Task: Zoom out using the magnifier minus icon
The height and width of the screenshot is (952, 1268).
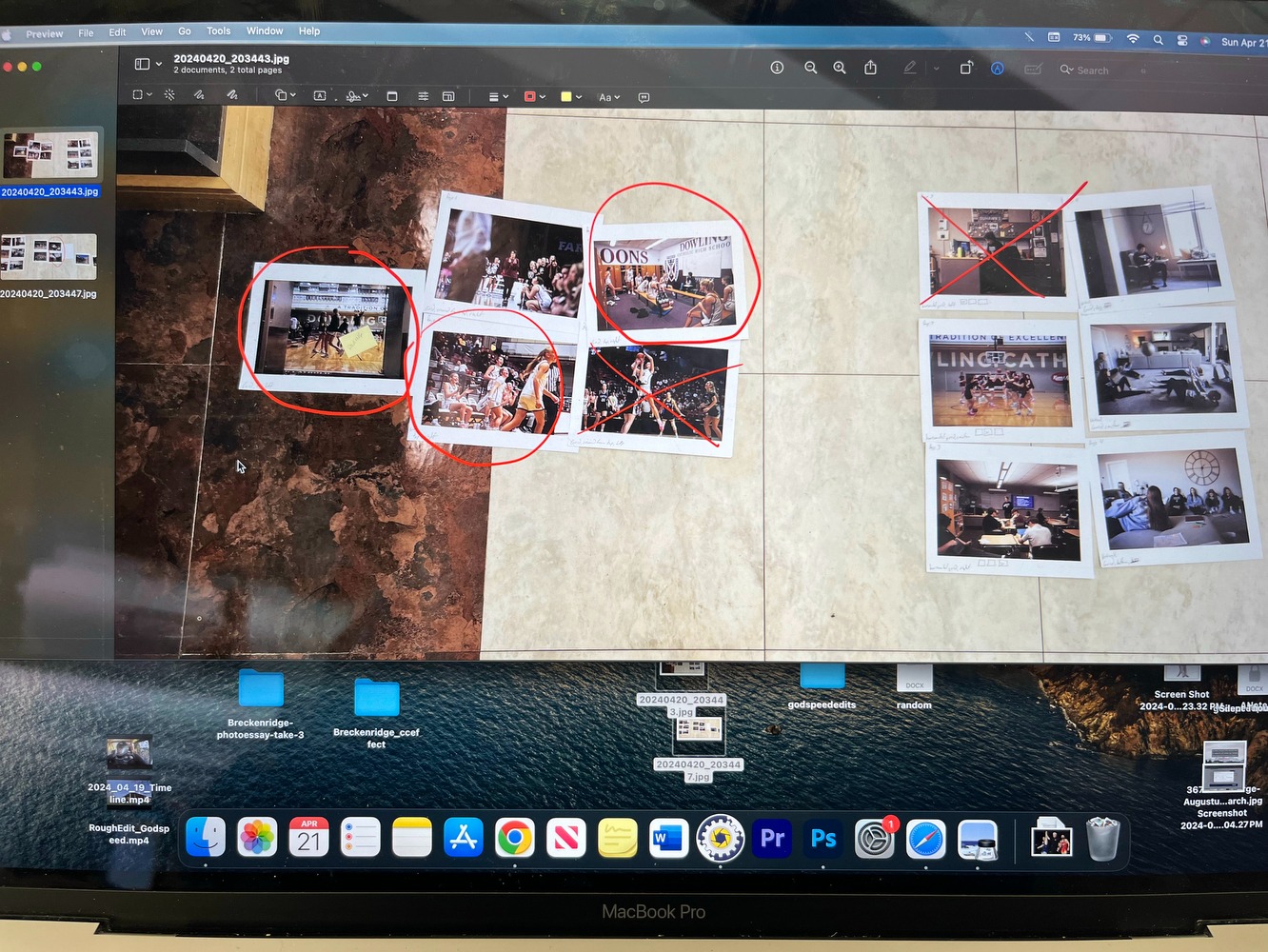Action: (810, 68)
